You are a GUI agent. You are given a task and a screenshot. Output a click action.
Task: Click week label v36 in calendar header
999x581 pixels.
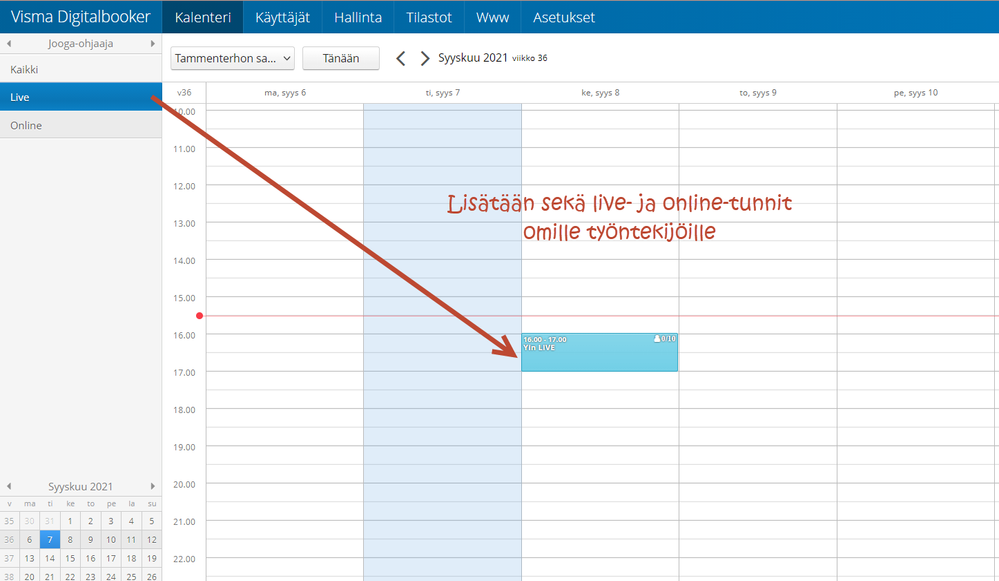(184, 92)
